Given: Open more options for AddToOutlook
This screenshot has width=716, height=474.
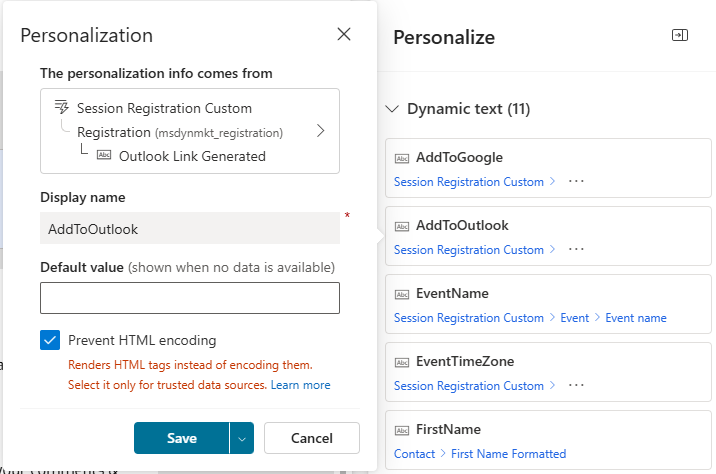Looking at the screenshot, I should pos(575,250).
